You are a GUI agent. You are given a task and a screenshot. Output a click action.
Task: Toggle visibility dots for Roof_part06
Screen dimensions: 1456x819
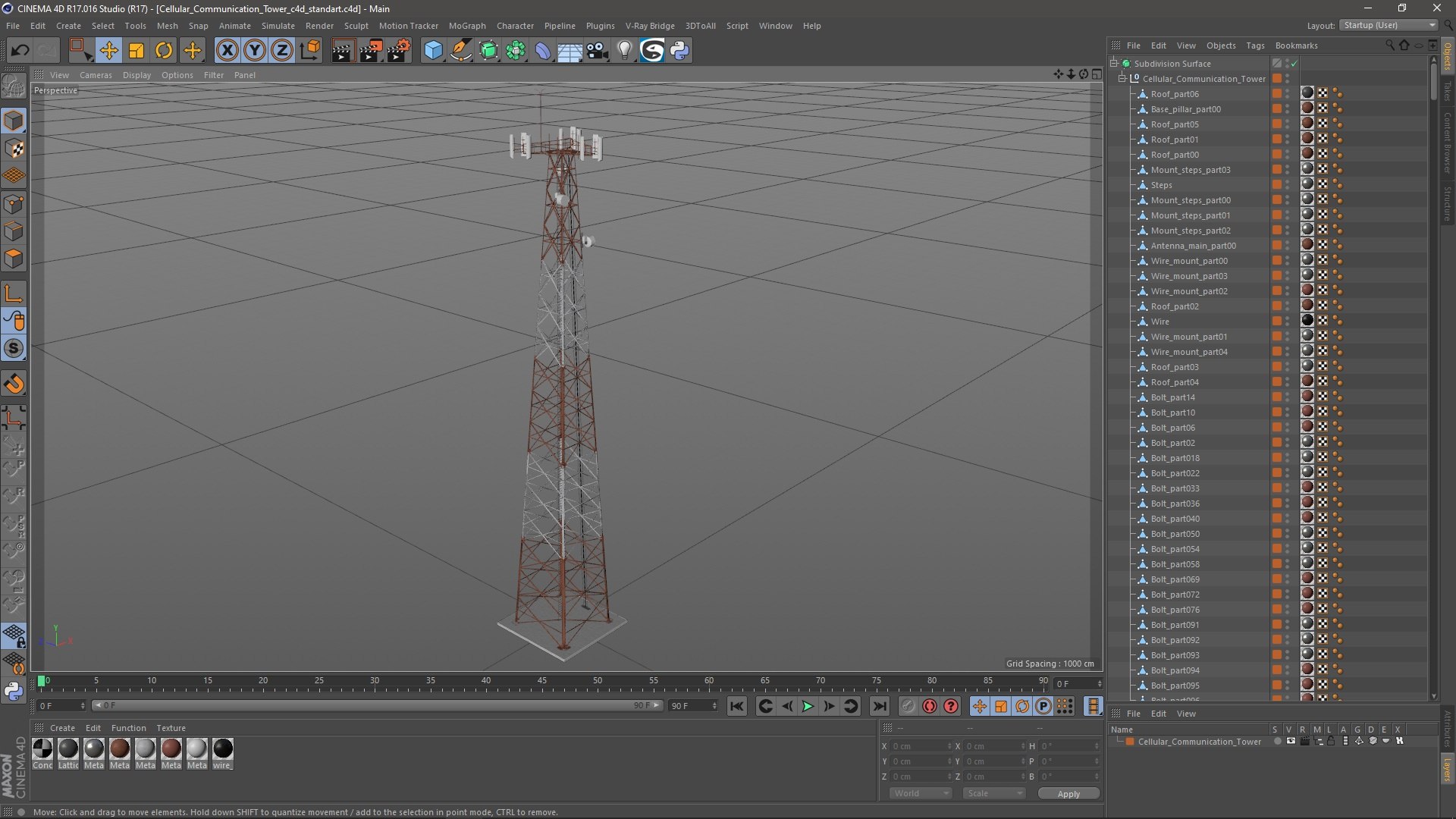point(1288,94)
